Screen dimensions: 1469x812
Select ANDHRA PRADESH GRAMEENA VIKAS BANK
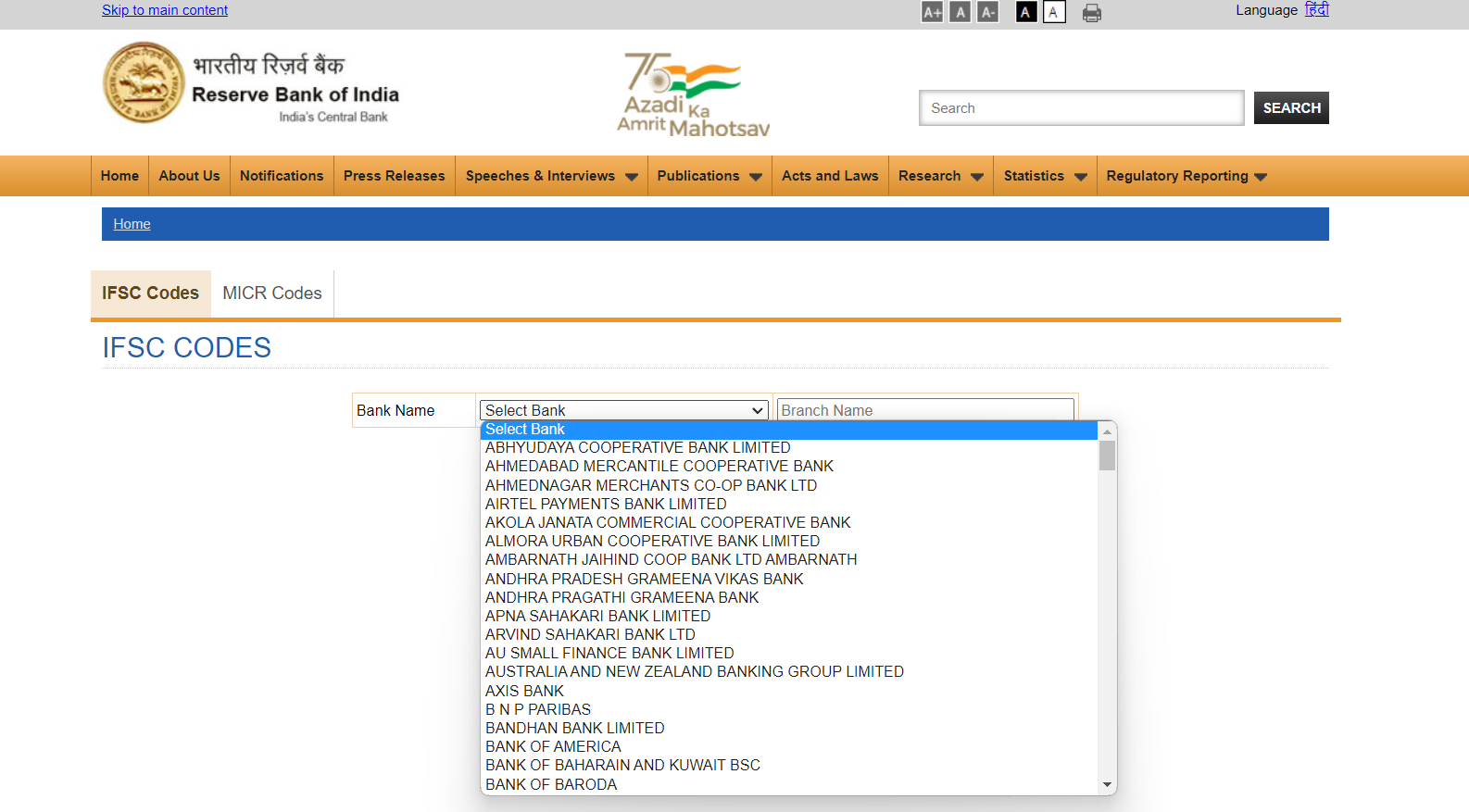point(789,579)
